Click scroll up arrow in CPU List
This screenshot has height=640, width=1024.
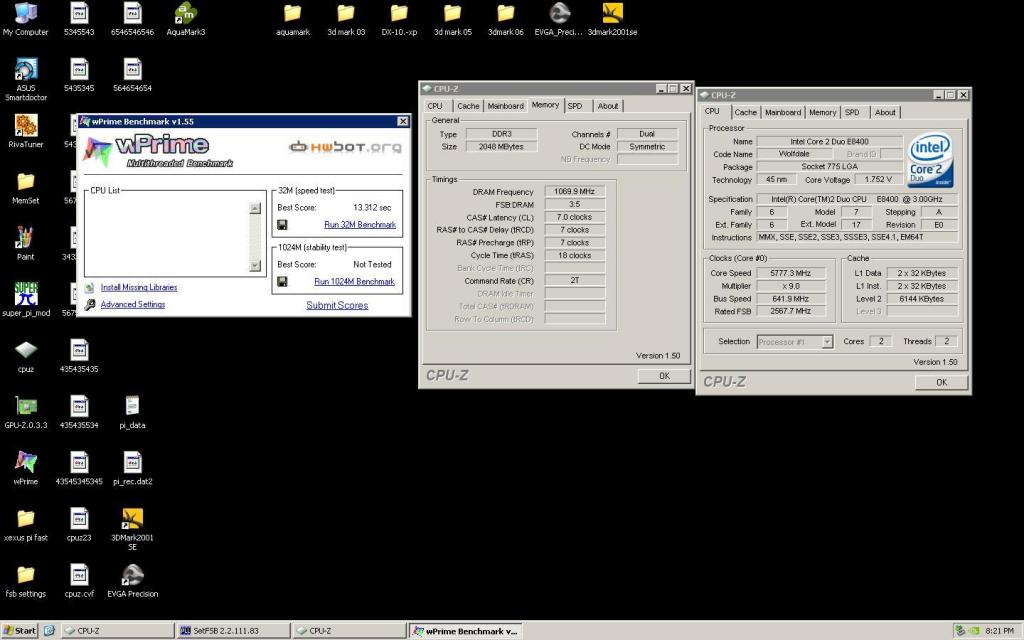[x=255, y=208]
